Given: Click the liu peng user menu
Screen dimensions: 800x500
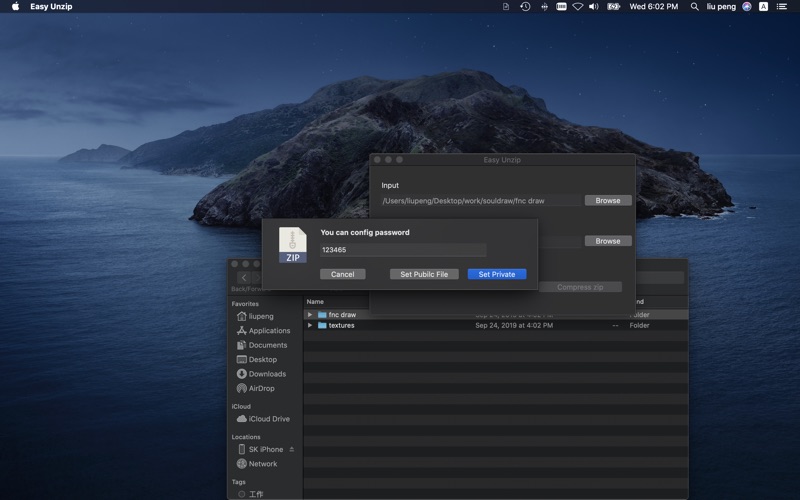Looking at the screenshot, I should coord(721,7).
